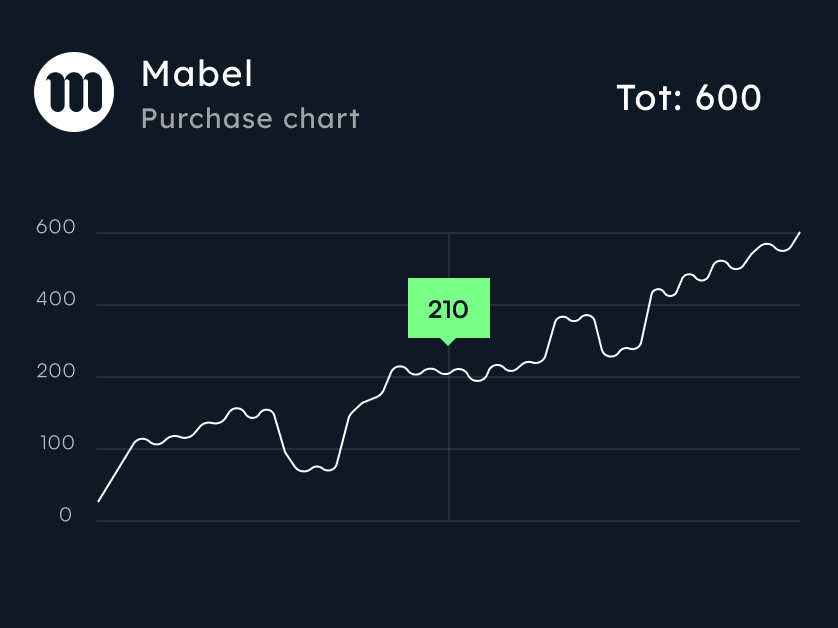Click the "Tot: 600" total label
Image resolution: width=838 pixels, height=628 pixels.
tap(688, 98)
